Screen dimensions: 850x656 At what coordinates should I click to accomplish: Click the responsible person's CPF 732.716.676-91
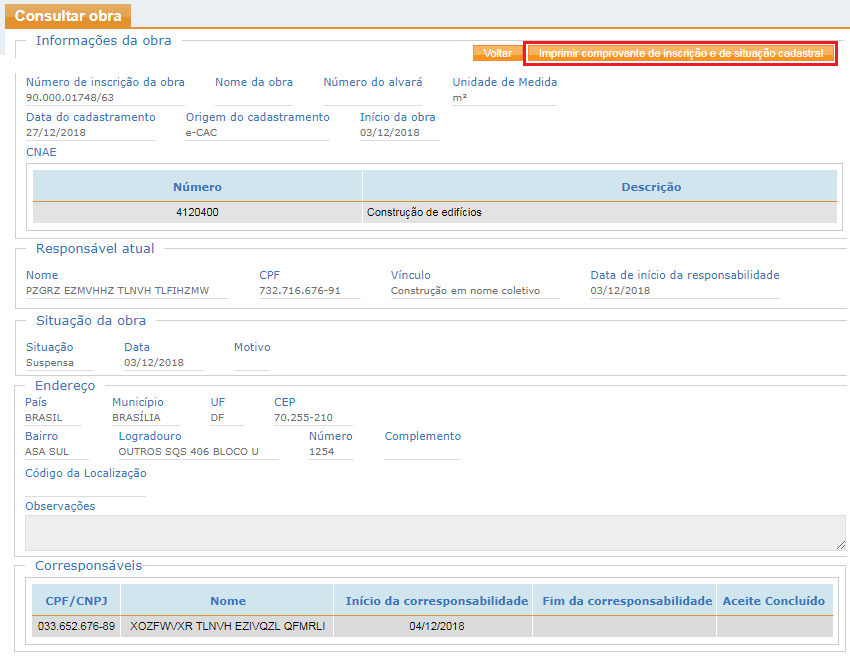299,291
